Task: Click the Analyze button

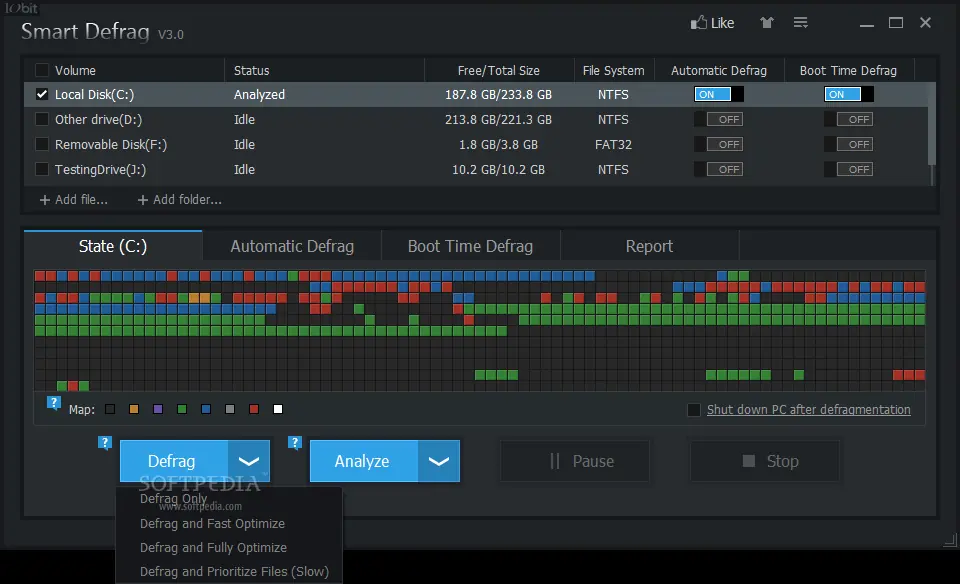Action: click(x=364, y=461)
